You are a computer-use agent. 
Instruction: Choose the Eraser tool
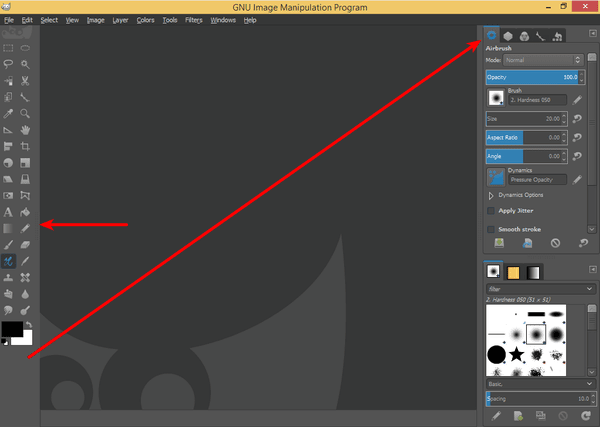click(x=25, y=245)
